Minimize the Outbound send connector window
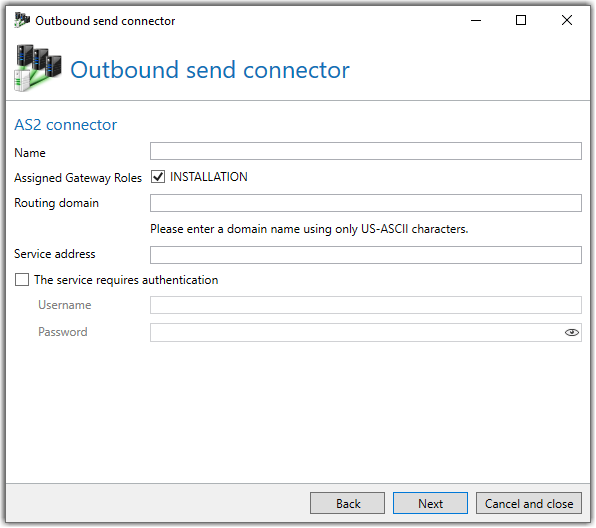The image size is (596, 528). [x=477, y=20]
